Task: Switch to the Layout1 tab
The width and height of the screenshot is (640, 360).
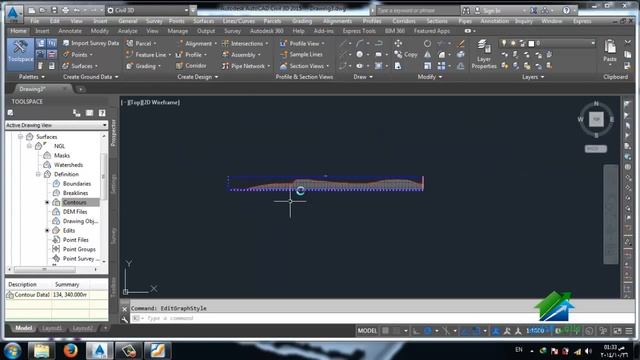Action: [52, 328]
